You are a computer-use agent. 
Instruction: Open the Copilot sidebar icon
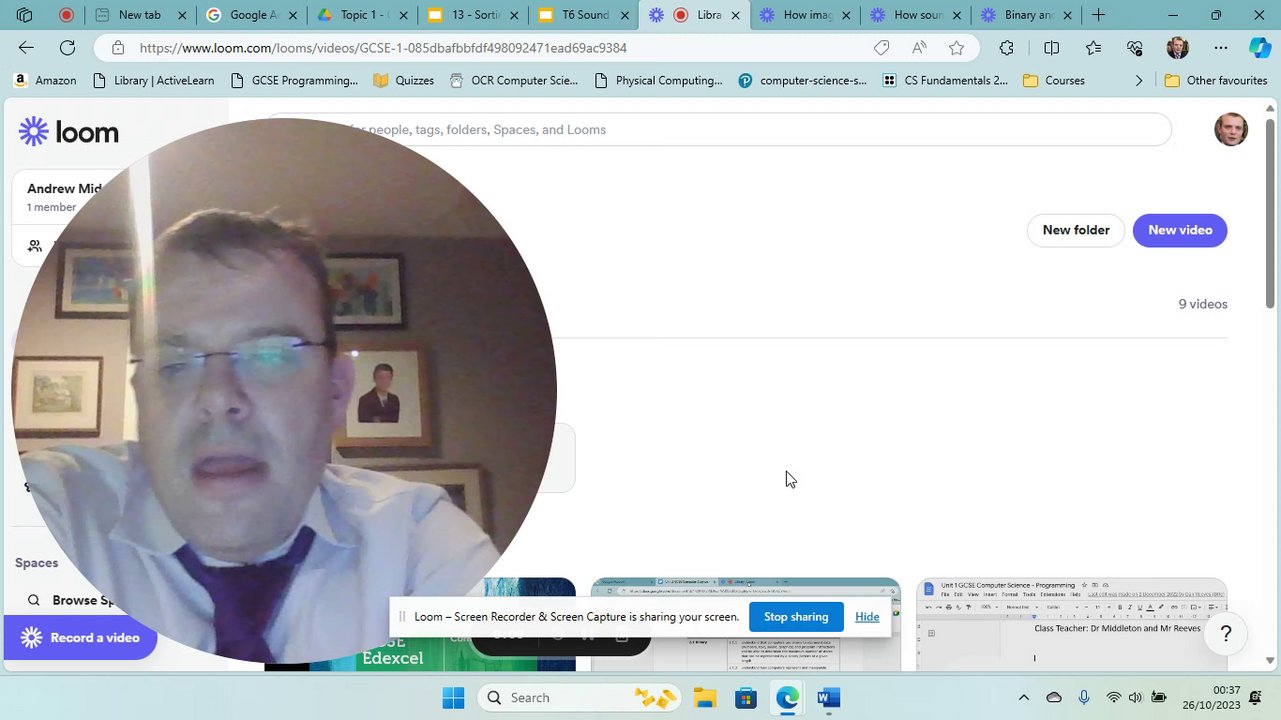(1259, 48)
